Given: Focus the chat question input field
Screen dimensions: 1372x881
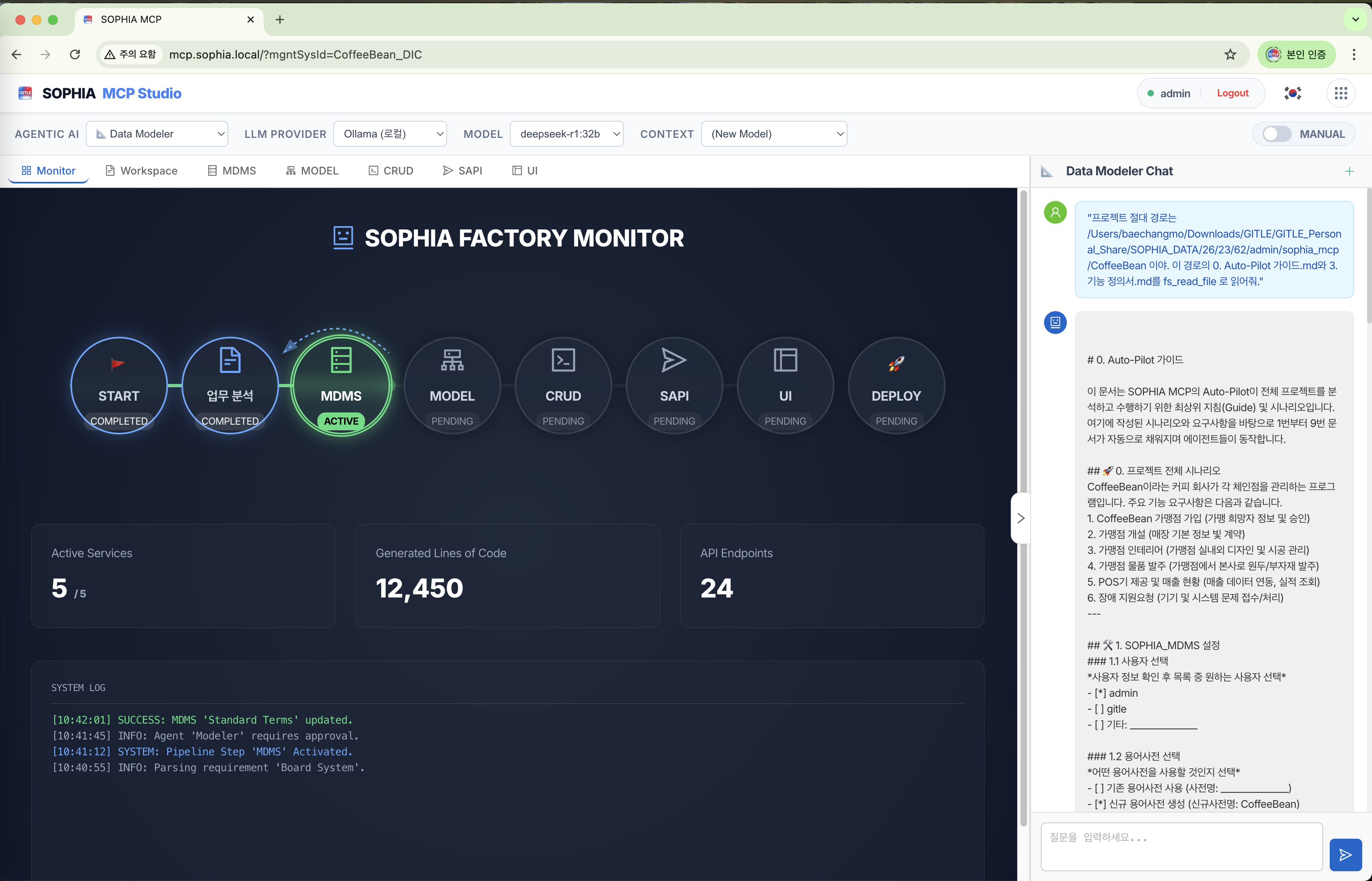Looking at the screenshot, I should point(1182,847).
